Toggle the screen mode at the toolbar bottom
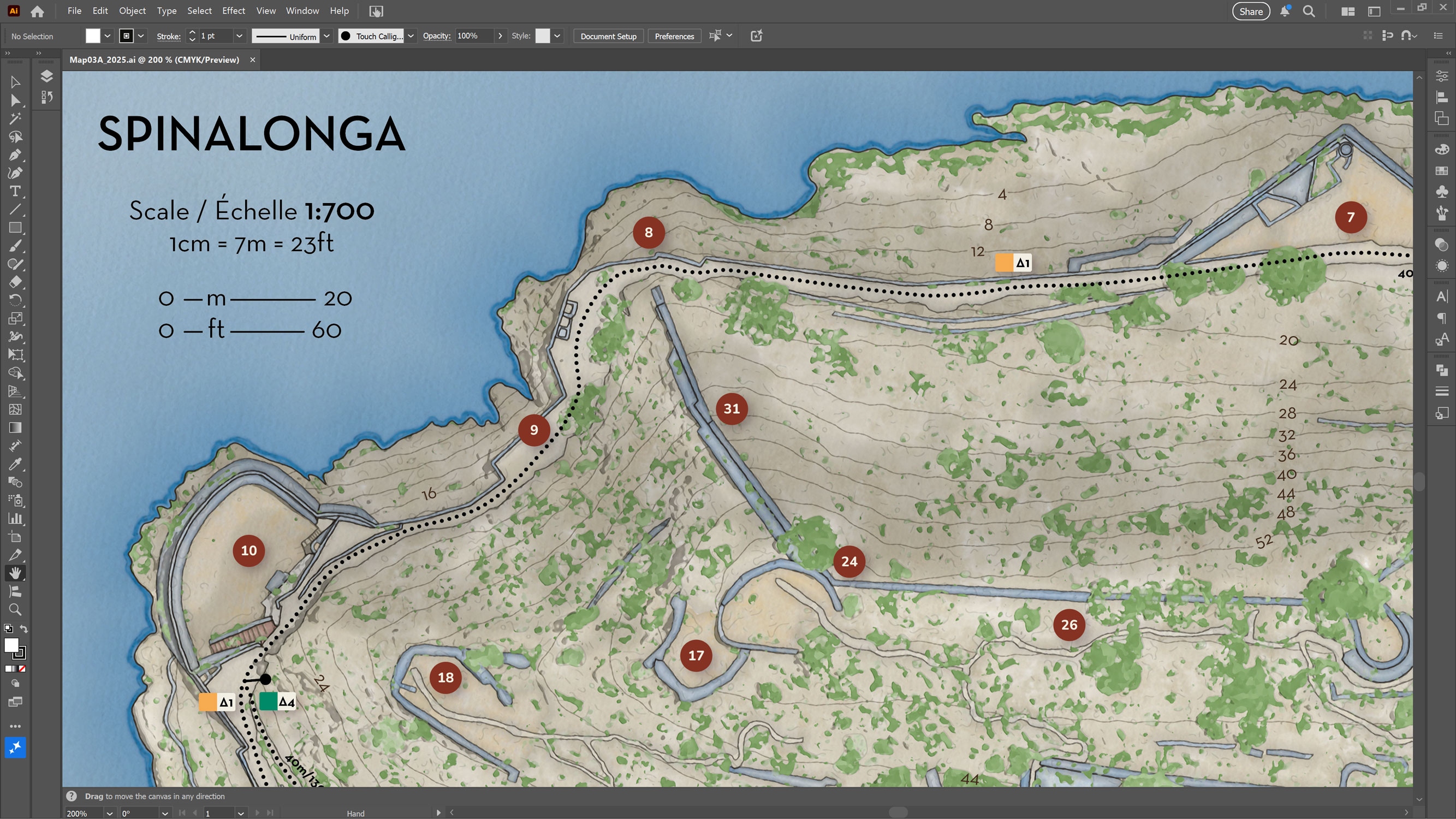This screenshot has width=1456, height=819. click(15, 703)
